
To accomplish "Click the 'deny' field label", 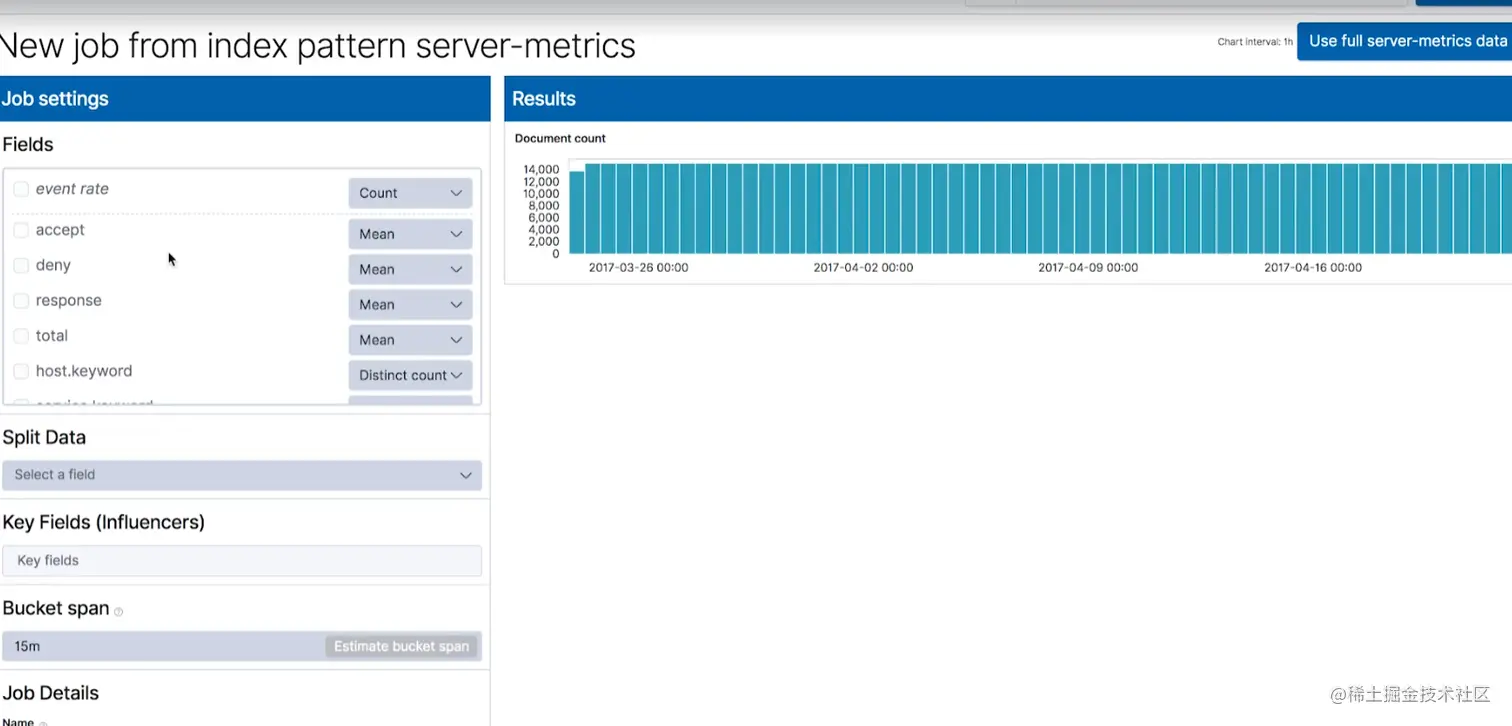I will (x=53, y=265).
